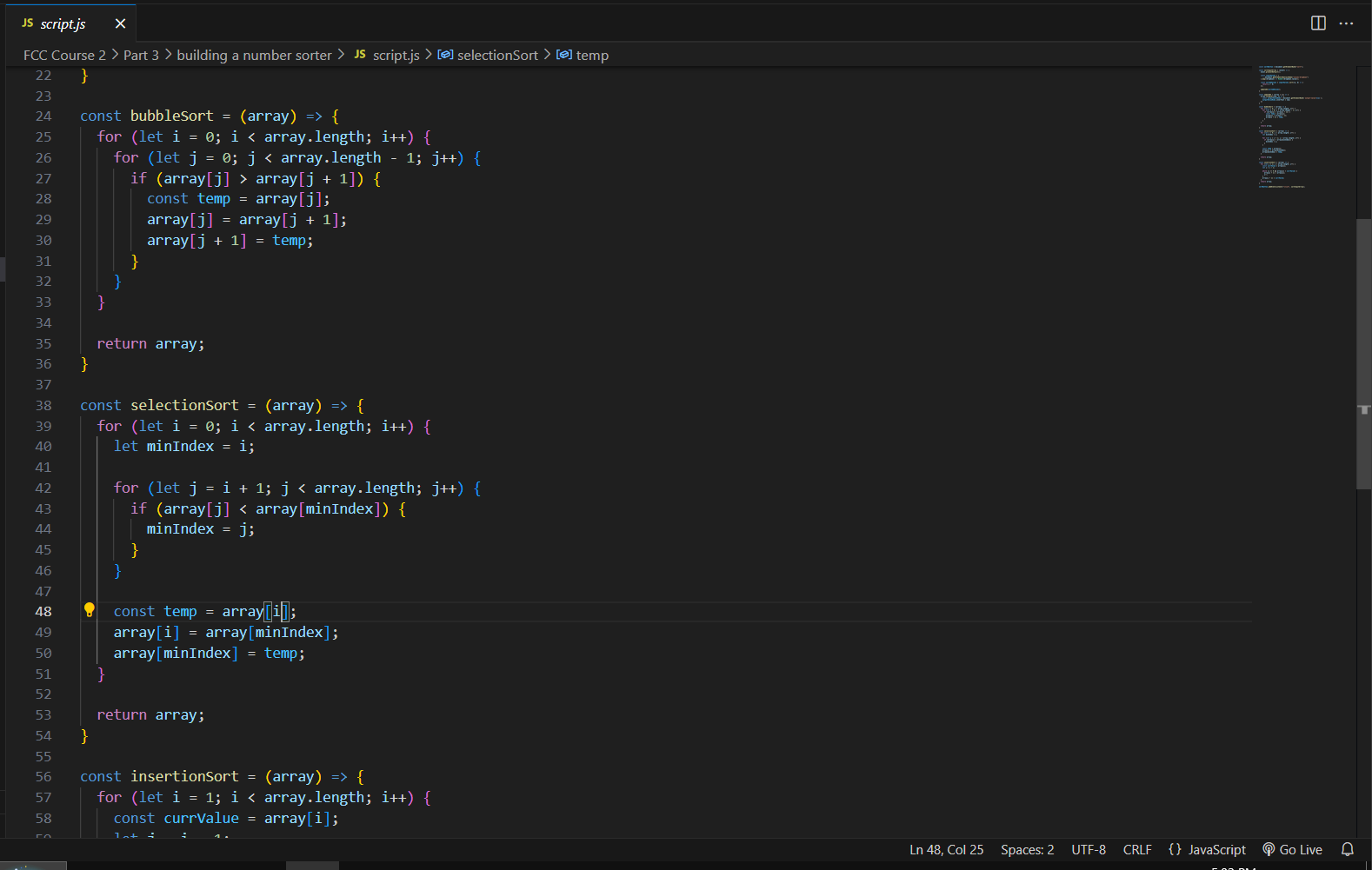Click the vertical editor scrollbar thumb
Screen dimensions: 1372x870
click(x=1363, y=354)
